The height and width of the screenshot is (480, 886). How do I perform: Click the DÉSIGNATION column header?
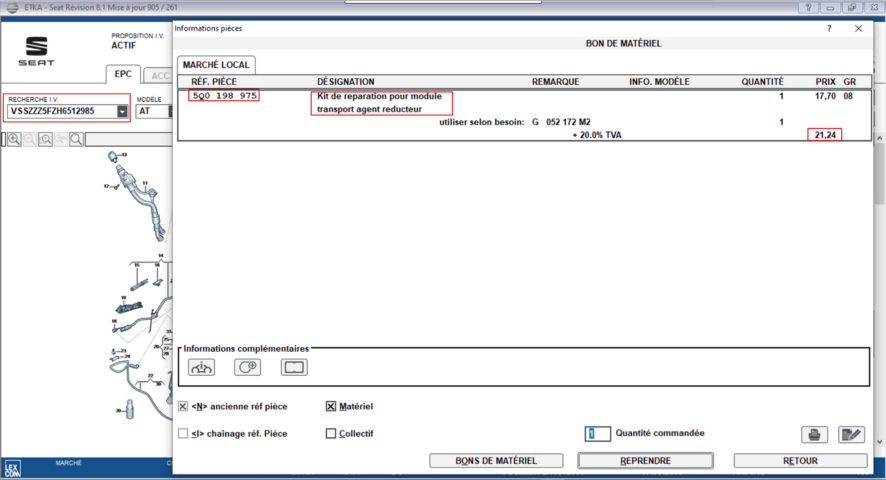click(345, 82)
